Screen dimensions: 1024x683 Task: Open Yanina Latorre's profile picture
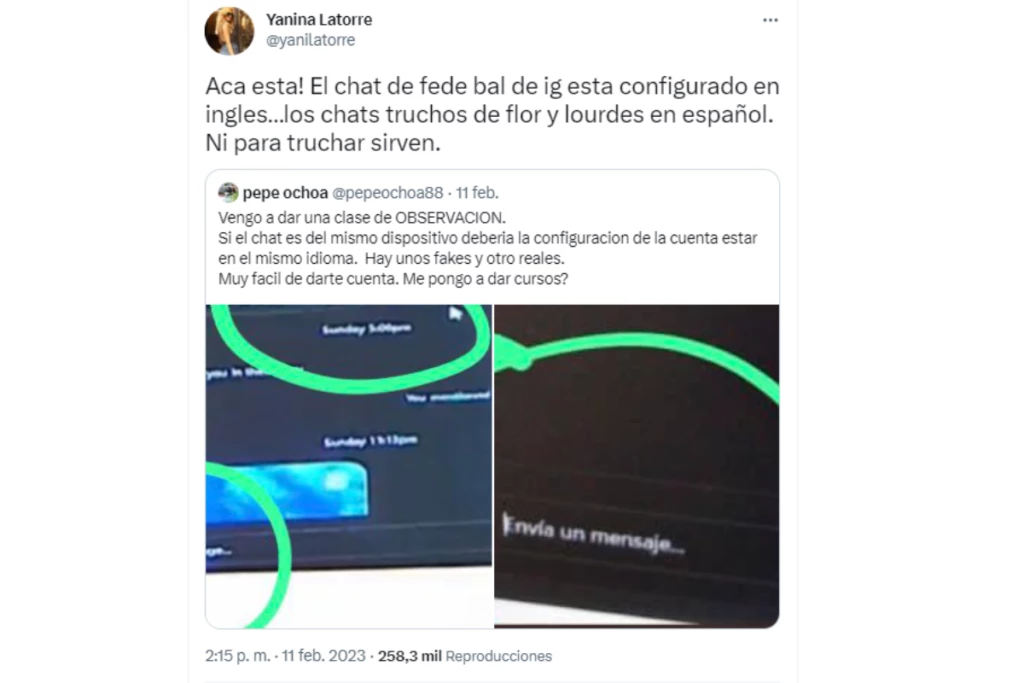[229, 31]
